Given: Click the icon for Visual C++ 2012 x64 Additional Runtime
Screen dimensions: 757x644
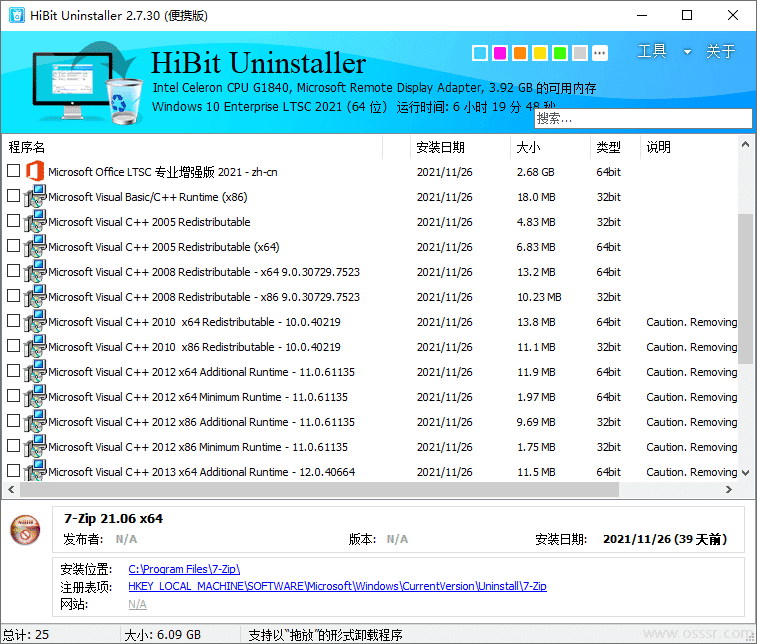Looking at the screenshot, I should [35, 372].
